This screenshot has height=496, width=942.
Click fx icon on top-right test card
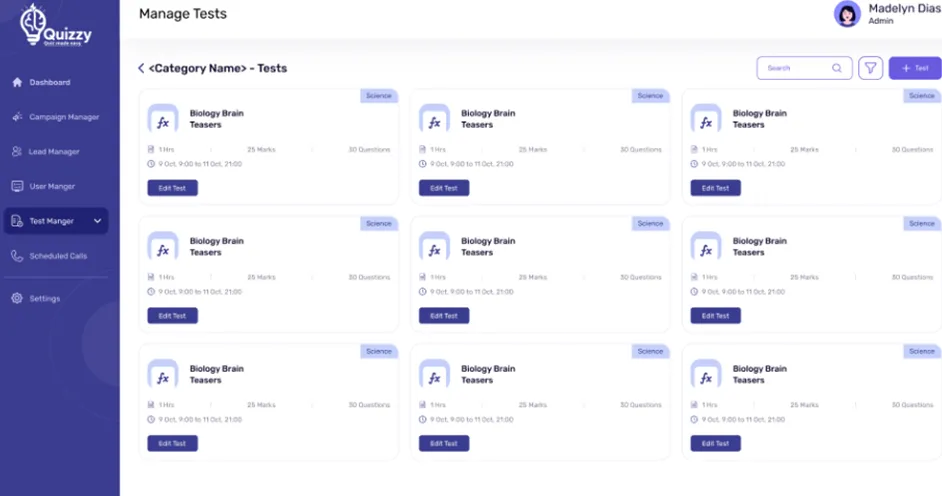tap(706, 119)
